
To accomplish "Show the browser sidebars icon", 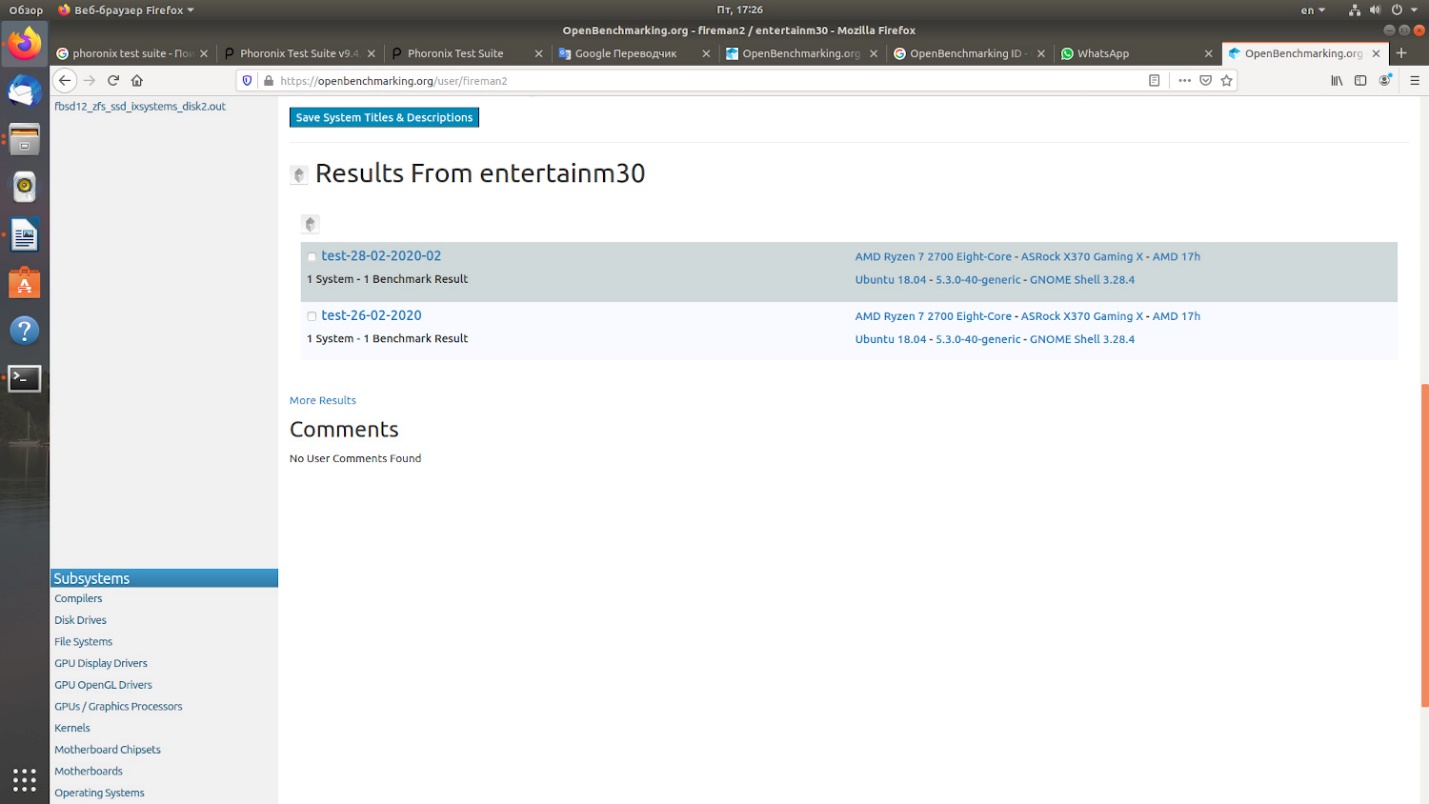I will pyautogui.click(x=1360, y=80).
